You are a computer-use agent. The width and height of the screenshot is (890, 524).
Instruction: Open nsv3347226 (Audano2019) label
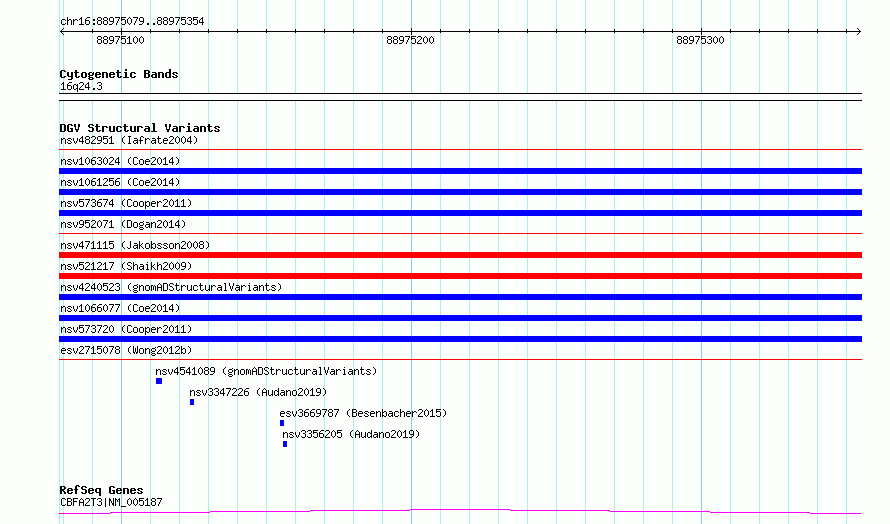[258, 392]
